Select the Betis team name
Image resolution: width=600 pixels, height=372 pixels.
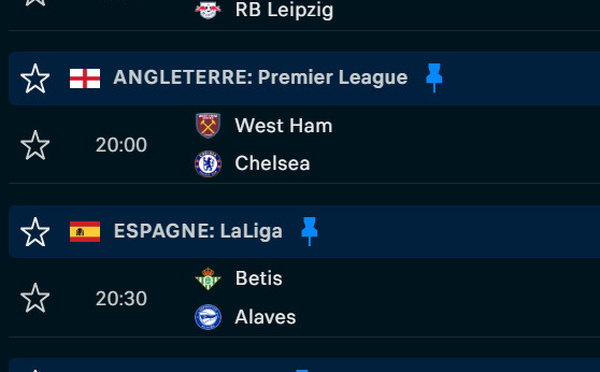(259, 278)
